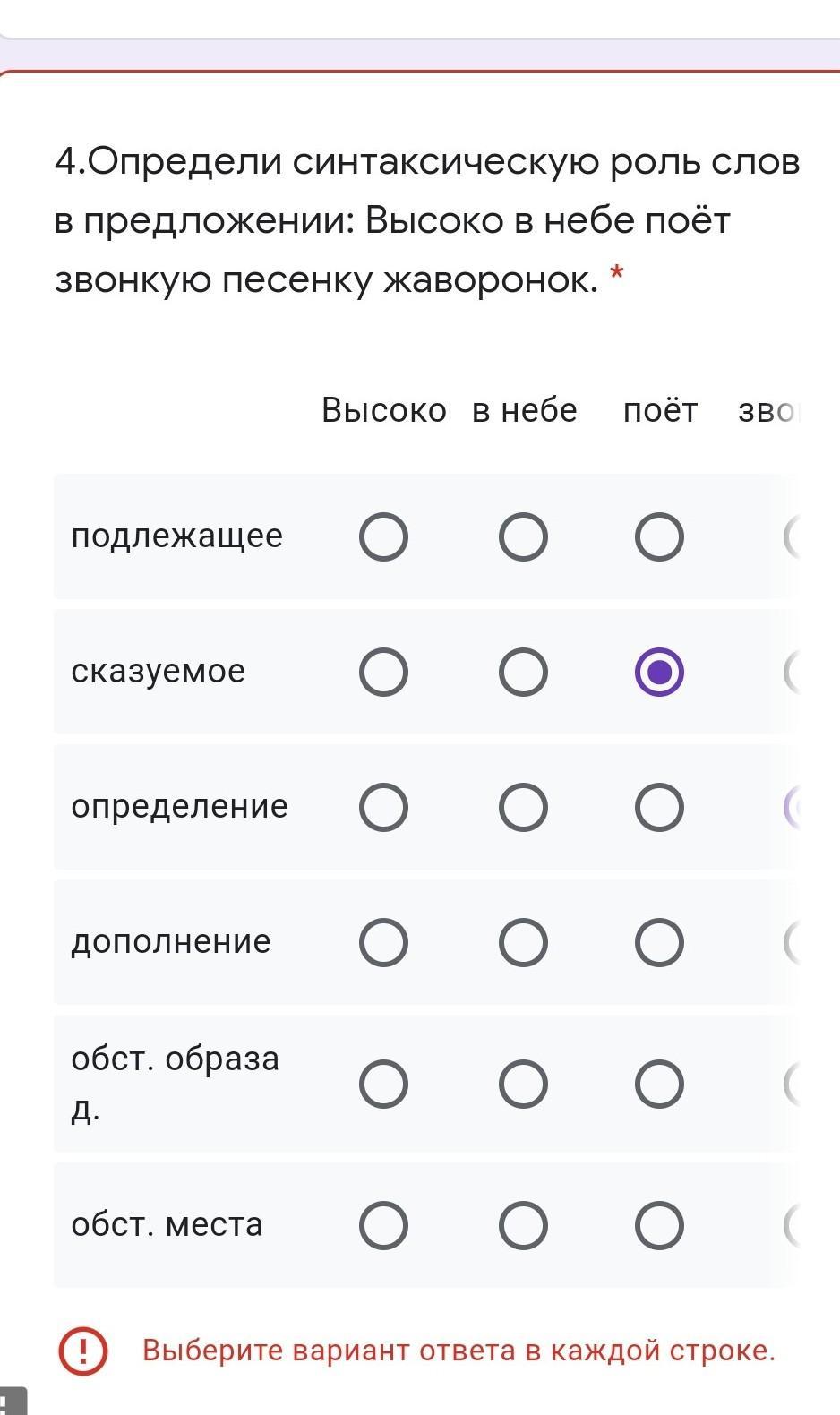Select дополнение for поёт column

(659, 943)
